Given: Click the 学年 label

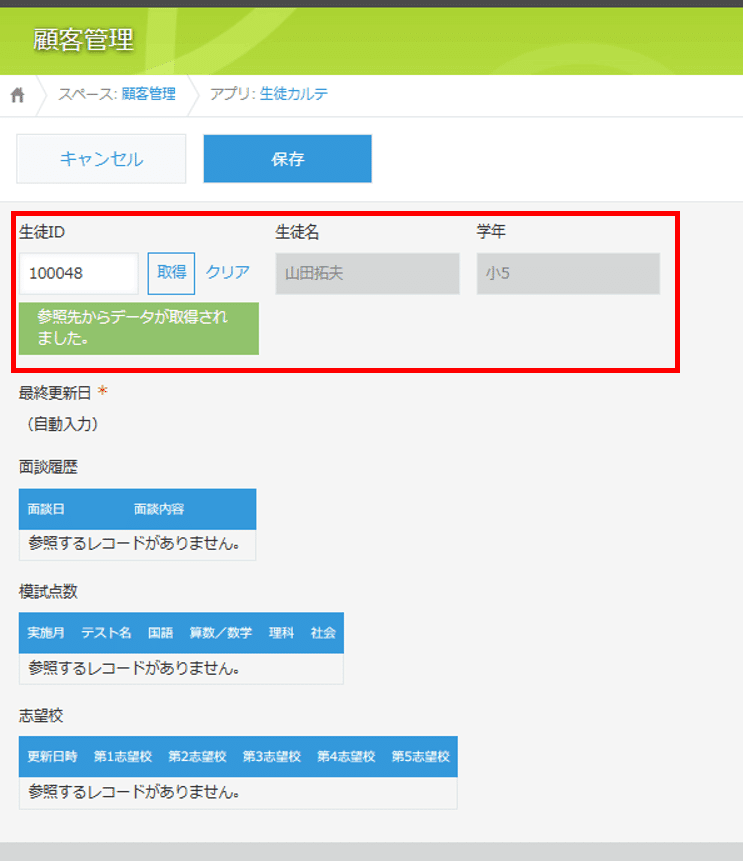Looking at the screenshot, I should click(491, 231).
